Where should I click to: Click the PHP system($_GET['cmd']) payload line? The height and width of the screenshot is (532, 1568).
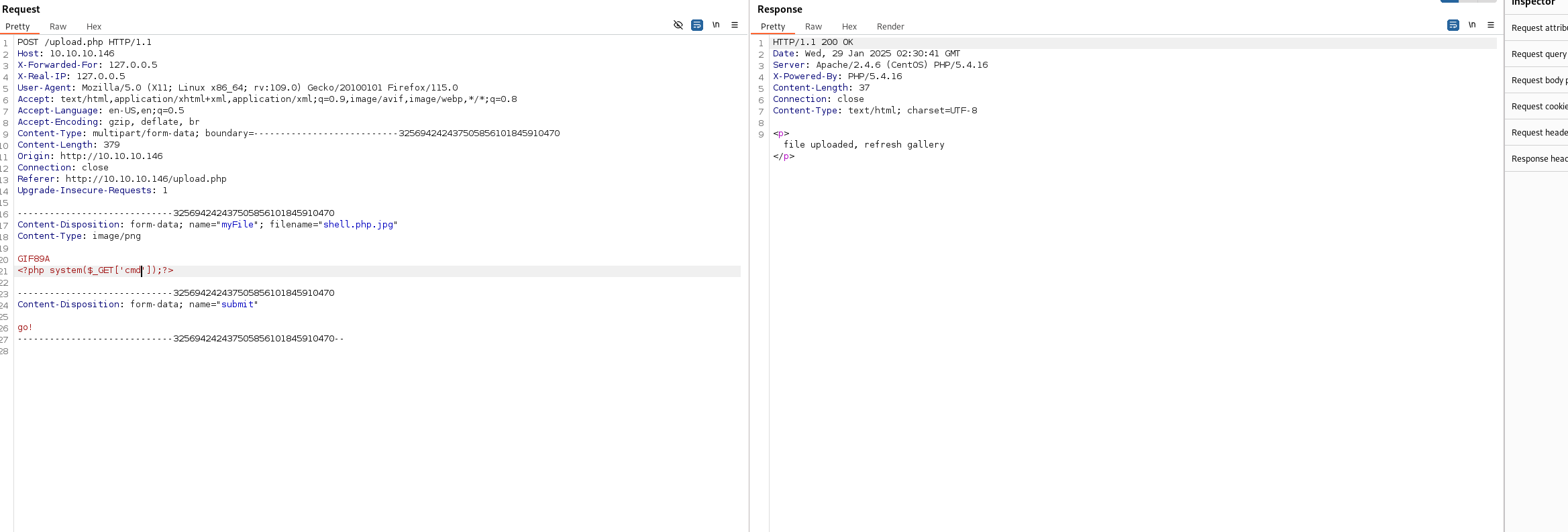coord(95,270)
